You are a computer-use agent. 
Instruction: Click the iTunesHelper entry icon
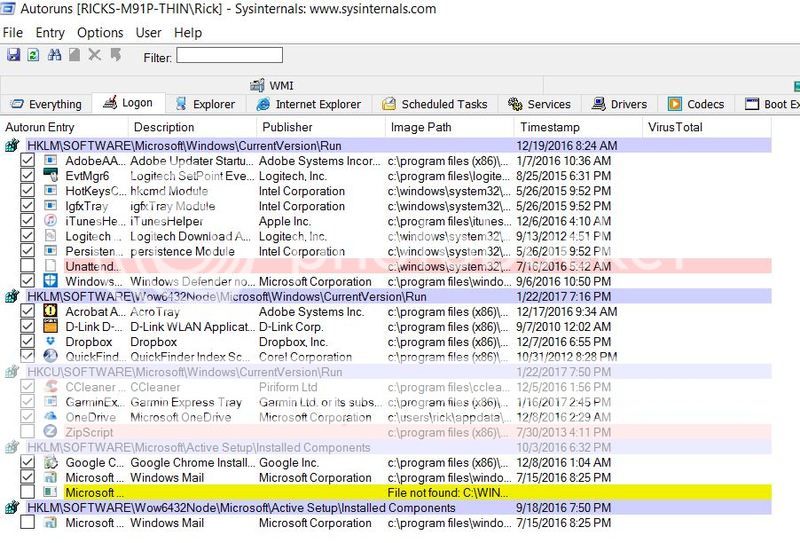51,221
